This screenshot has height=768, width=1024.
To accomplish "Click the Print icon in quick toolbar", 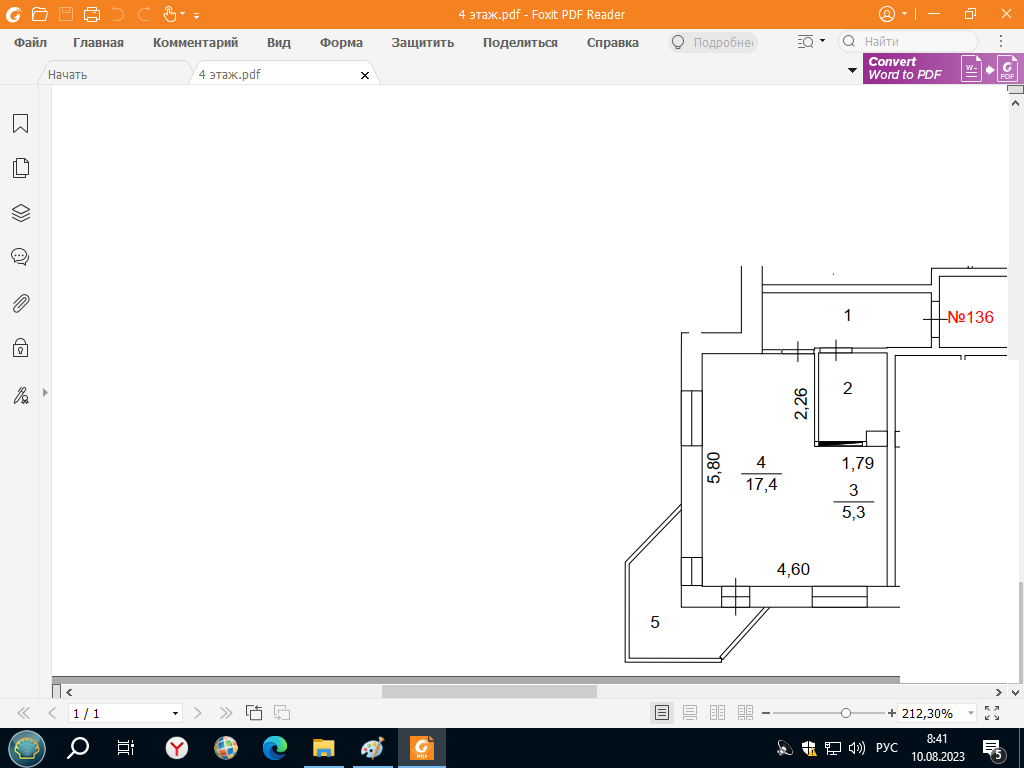I will (x=92, y=14).
